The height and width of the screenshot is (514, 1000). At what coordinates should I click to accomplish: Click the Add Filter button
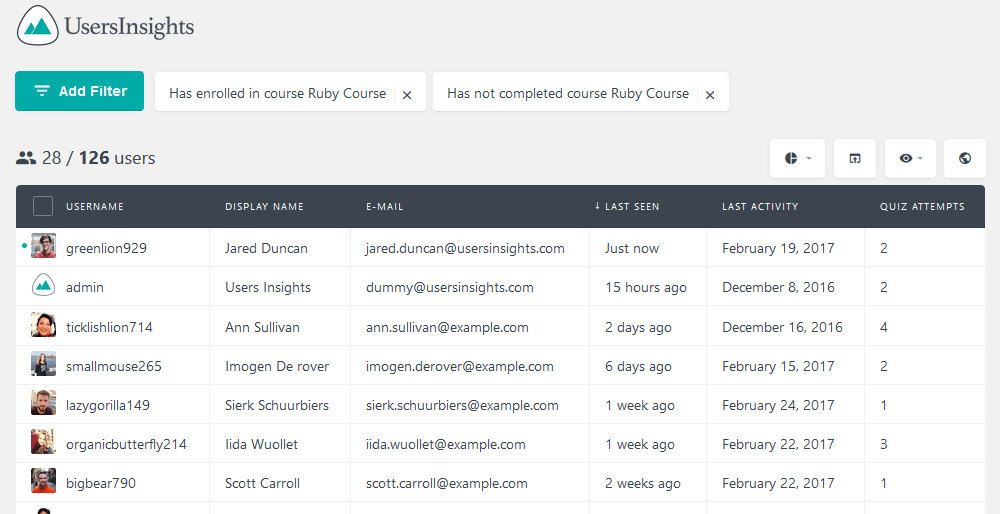click(x=80, y=91)
